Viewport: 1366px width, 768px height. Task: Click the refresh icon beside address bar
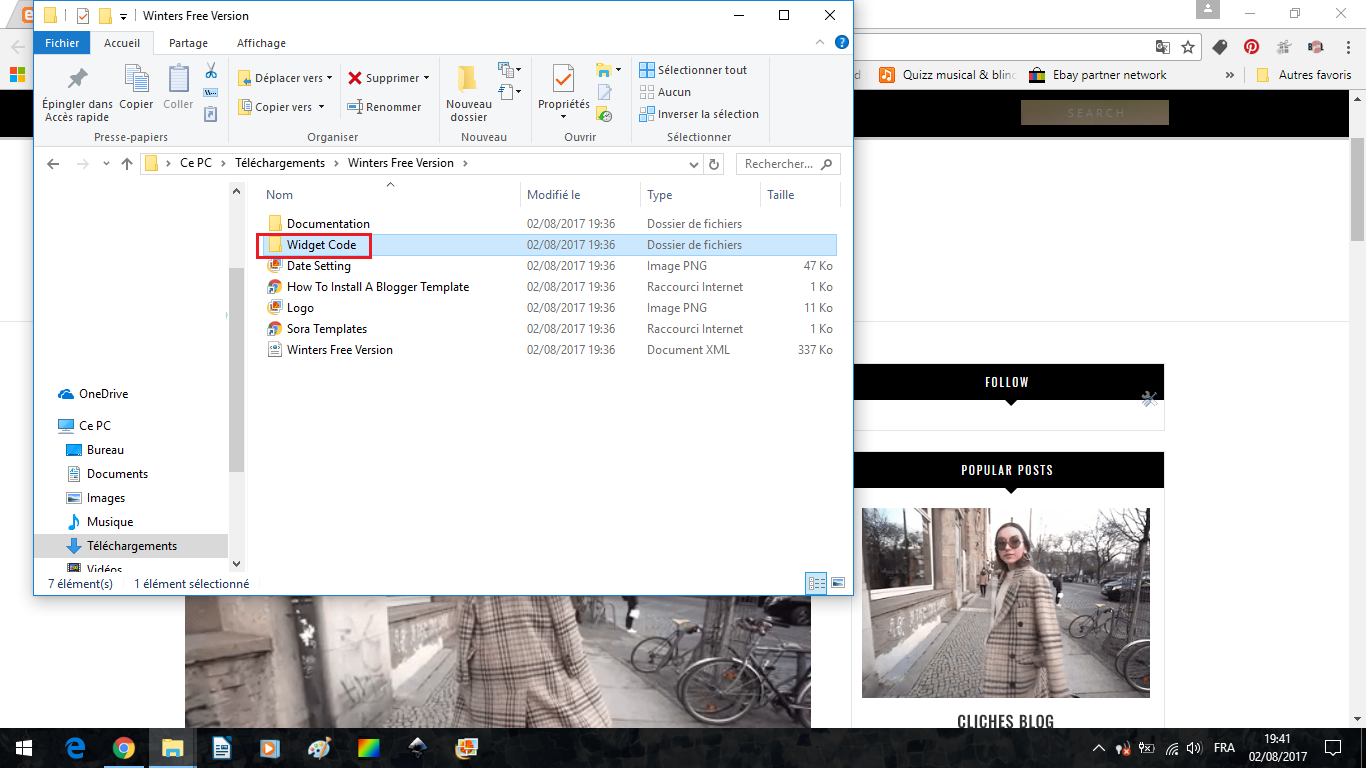coord(714,164)
